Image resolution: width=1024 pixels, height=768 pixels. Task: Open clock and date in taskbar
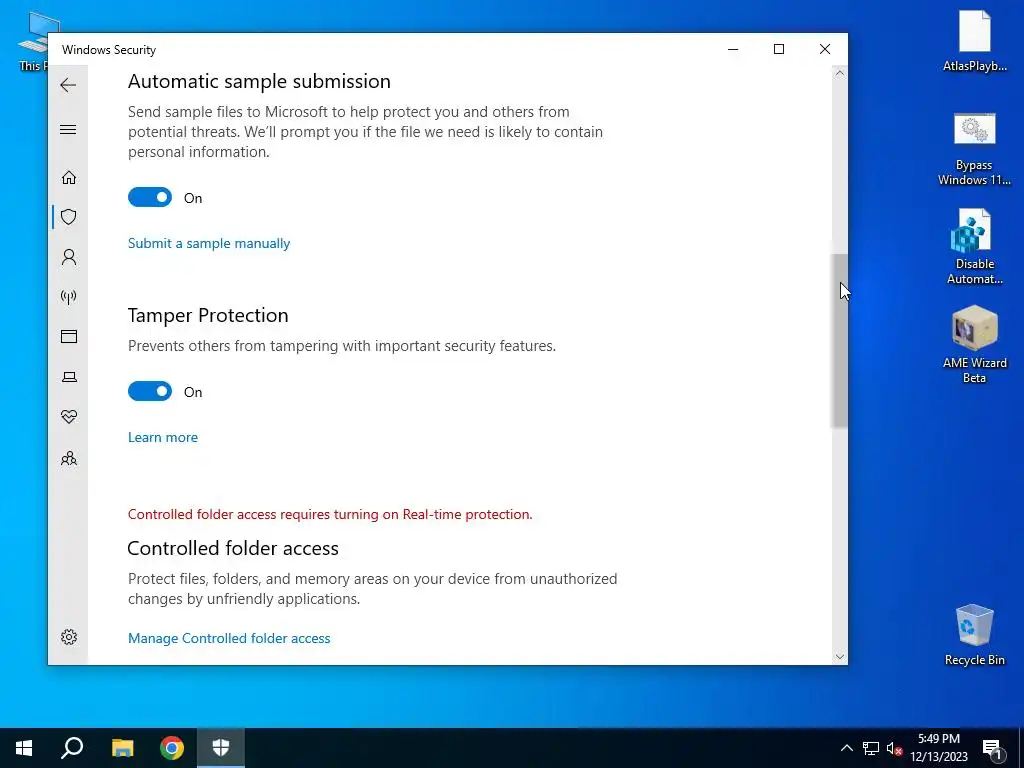coord(939,748)
